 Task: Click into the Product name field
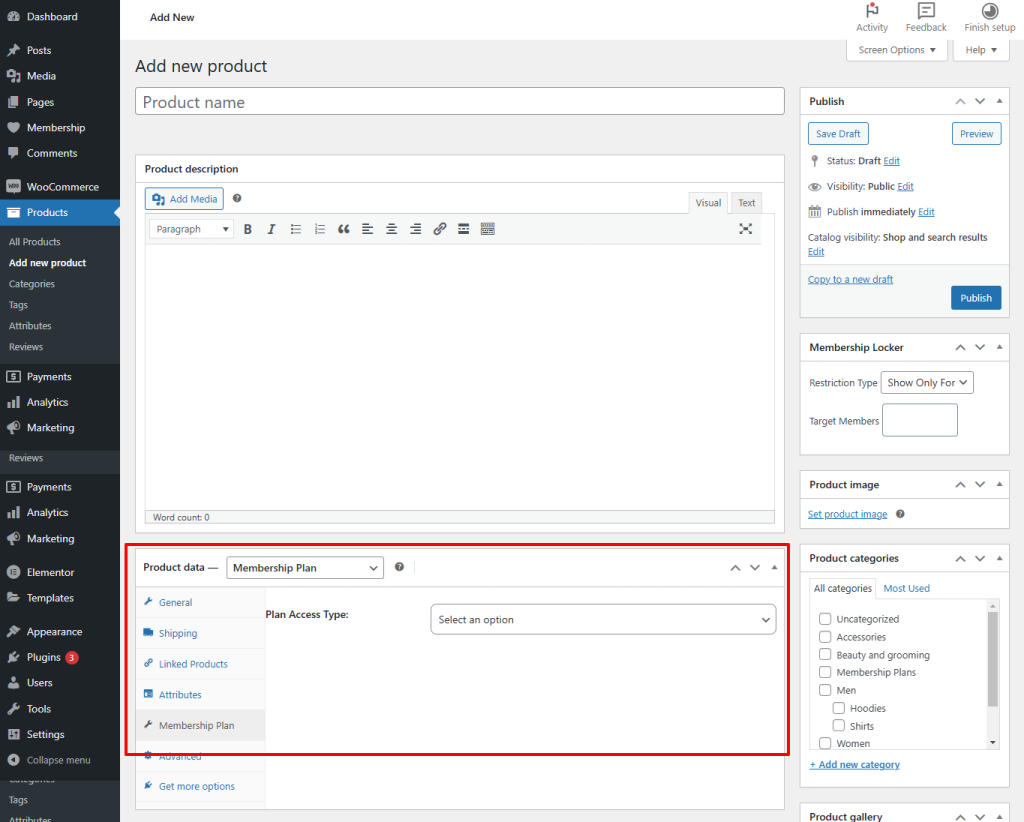tap(459, 102)
